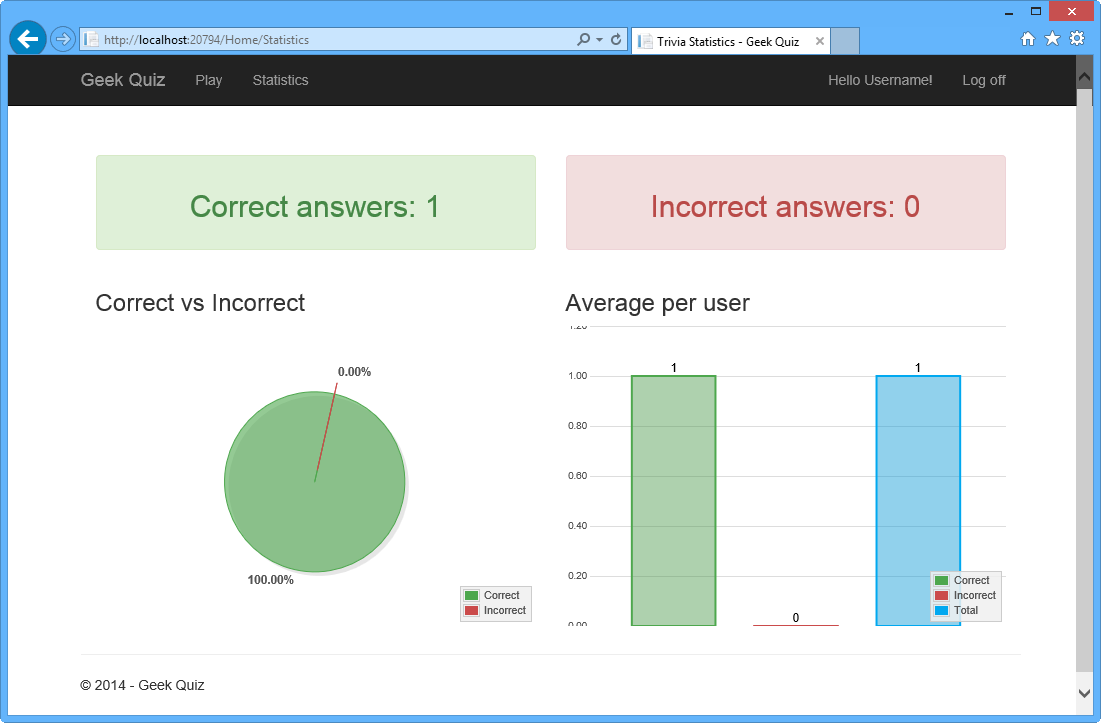The height and width of the screenshot is (723, 1101).
Task: Select Statistics in the navigation bar
Action: click(x=280, y=80)
